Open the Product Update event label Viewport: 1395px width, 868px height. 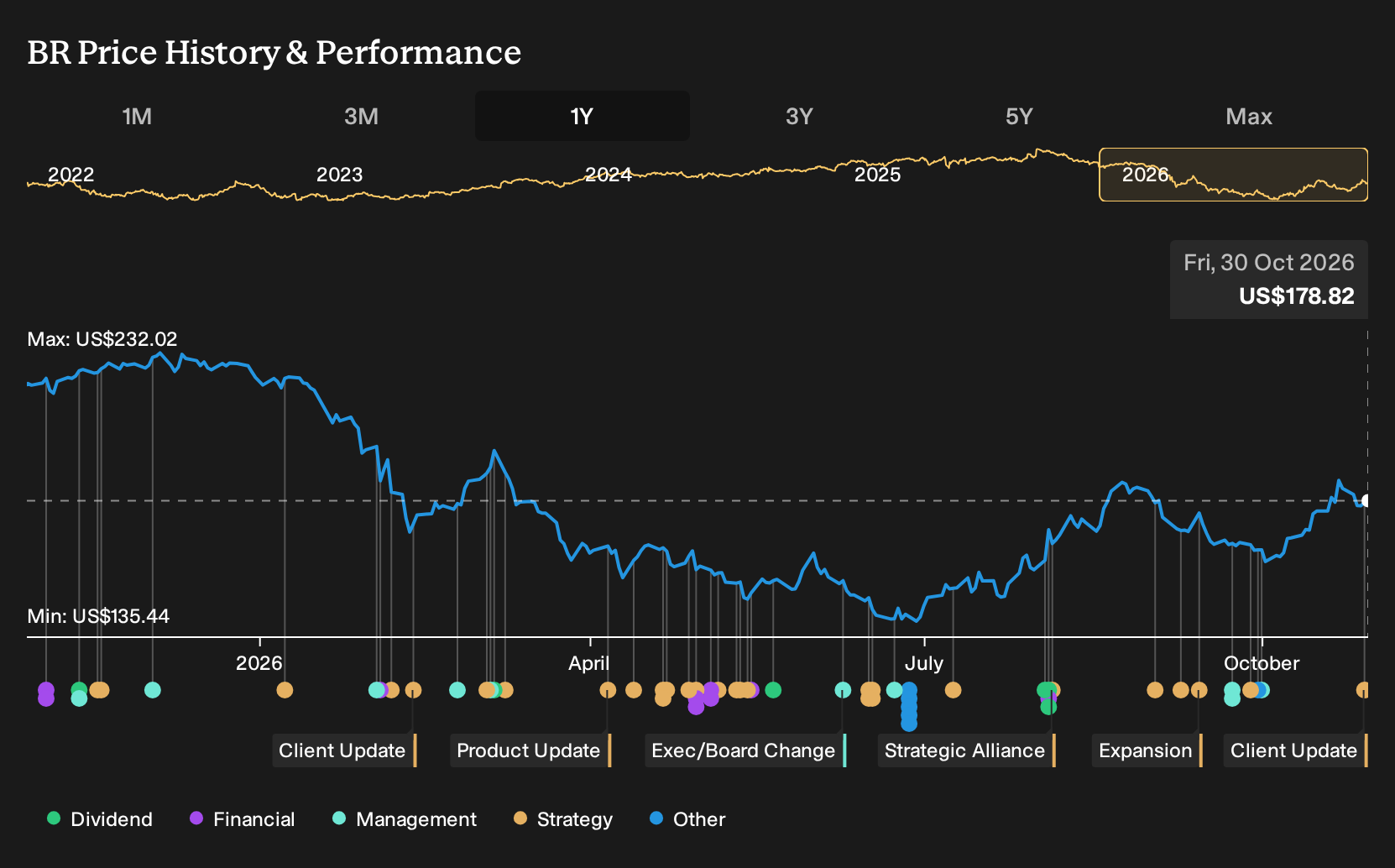click(x=530, y=750)
